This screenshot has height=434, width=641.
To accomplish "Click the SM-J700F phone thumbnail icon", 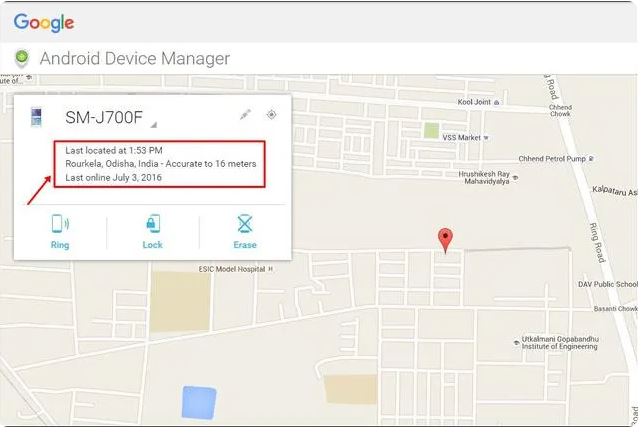I will [36, 117].
